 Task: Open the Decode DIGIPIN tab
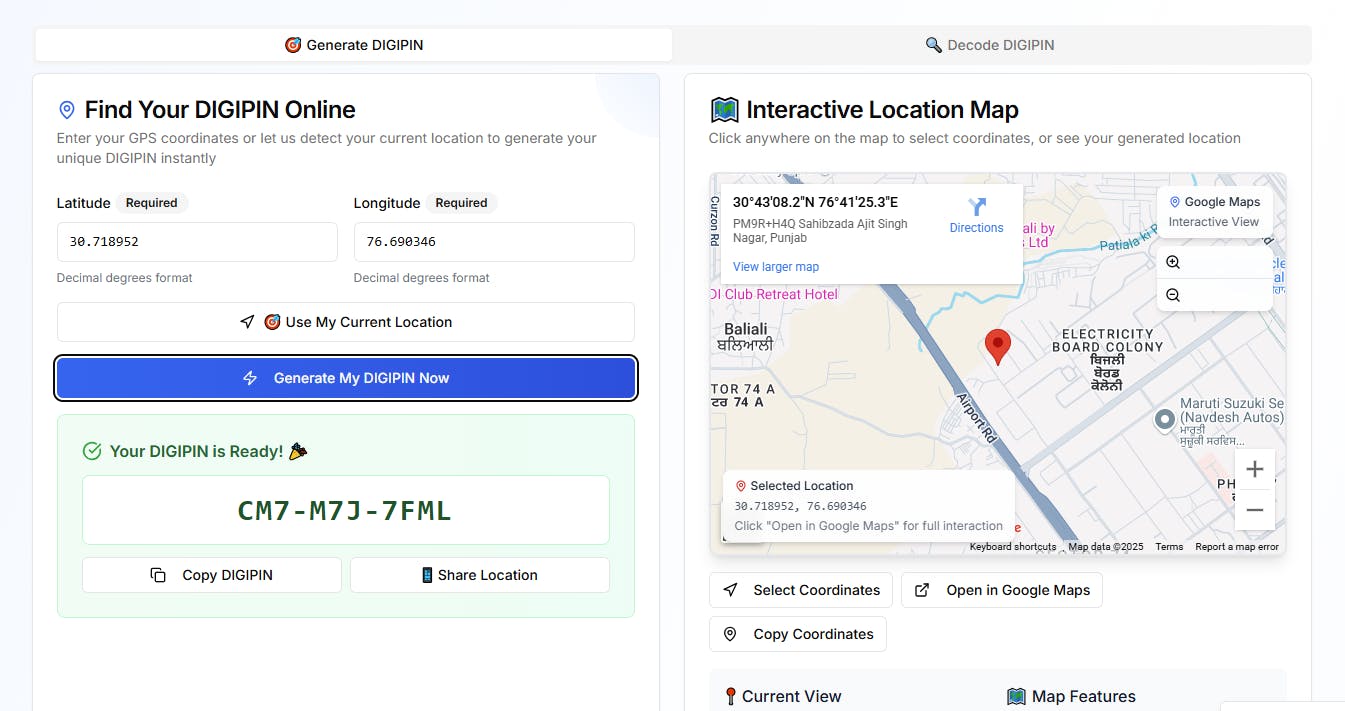[990, 45]
